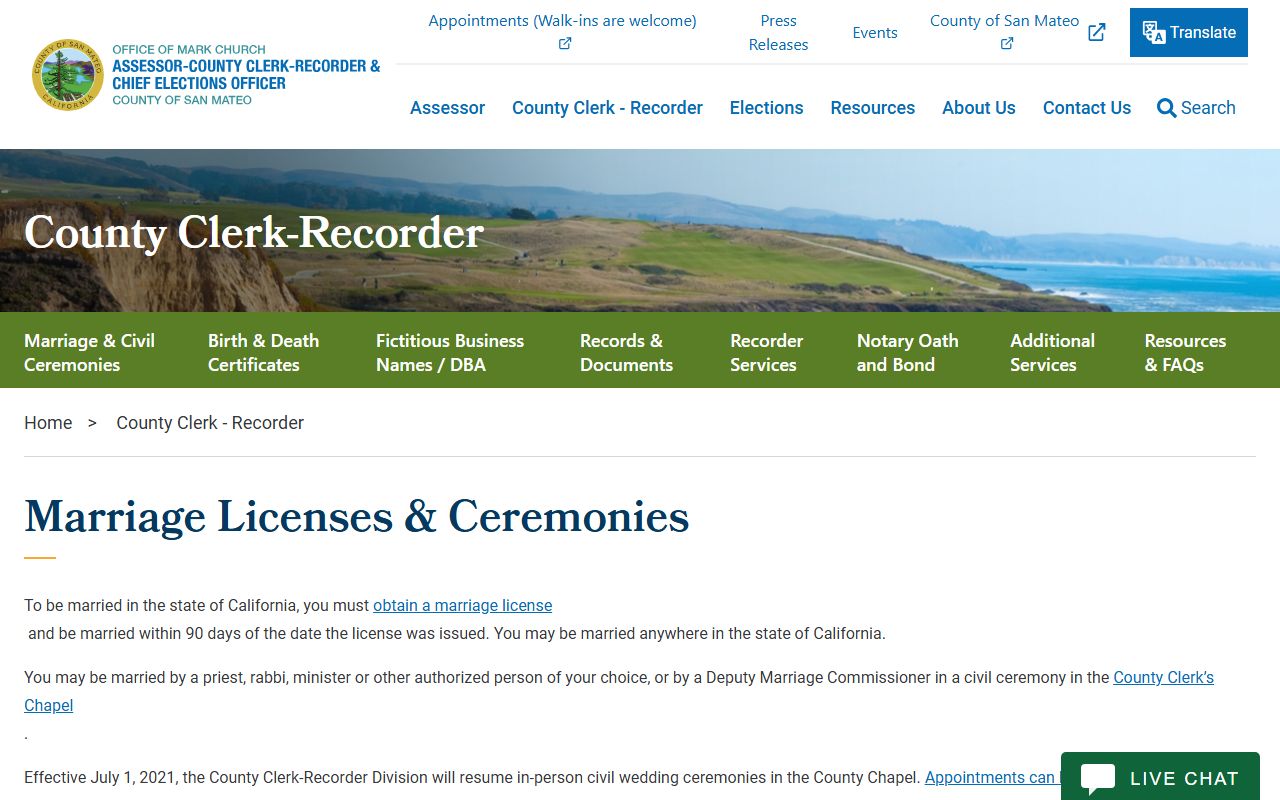The width and height of the screenshot is (1280, 800).
Task: Click the search magnifier icon
Action: [1166, 108]
